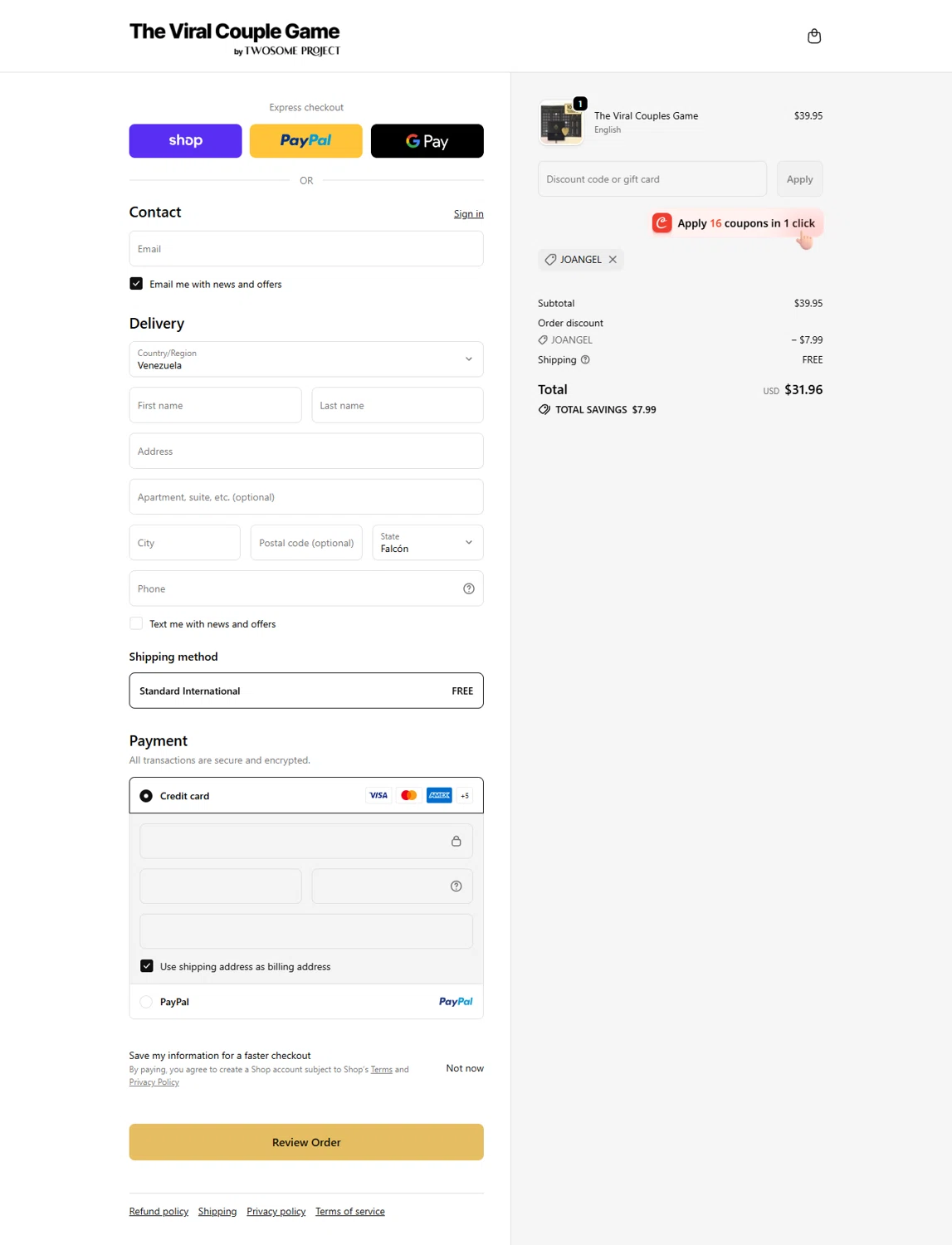Click the Visa card logo
Image resolution: width=952 pixels, height=1245 pixels.
point(378,795)
